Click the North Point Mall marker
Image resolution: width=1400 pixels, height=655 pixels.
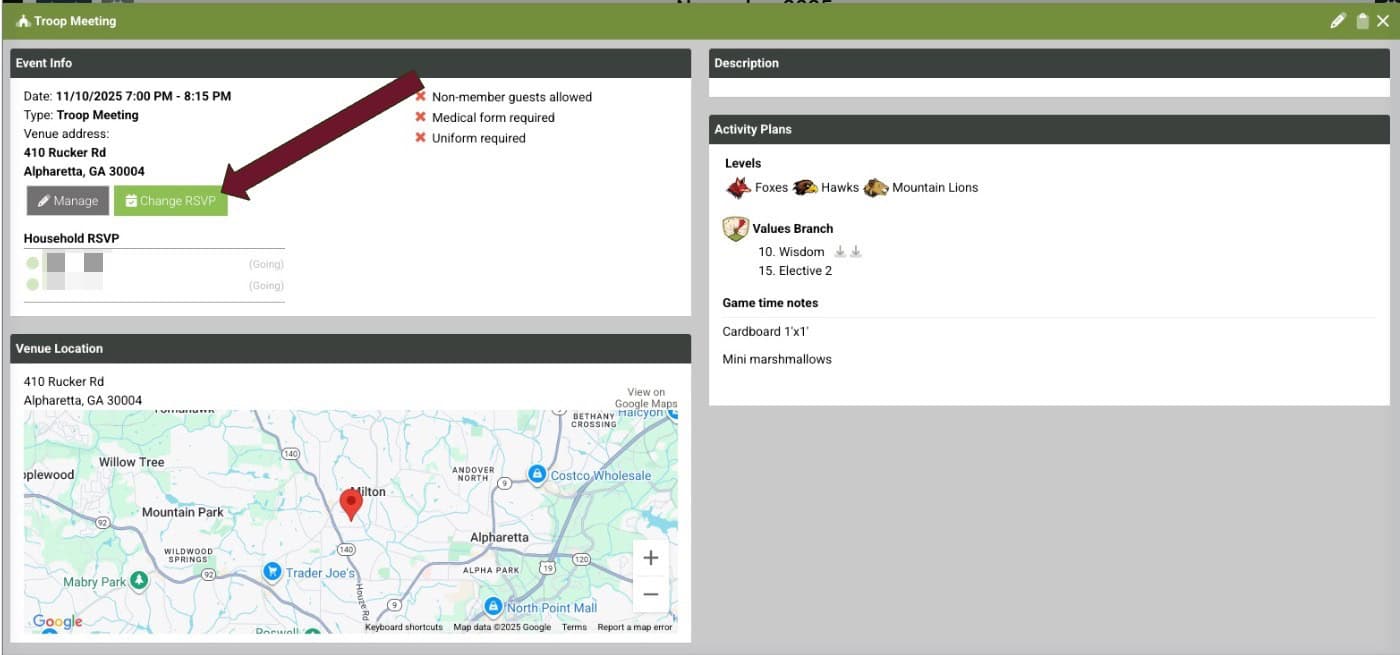tap(493, 606)
